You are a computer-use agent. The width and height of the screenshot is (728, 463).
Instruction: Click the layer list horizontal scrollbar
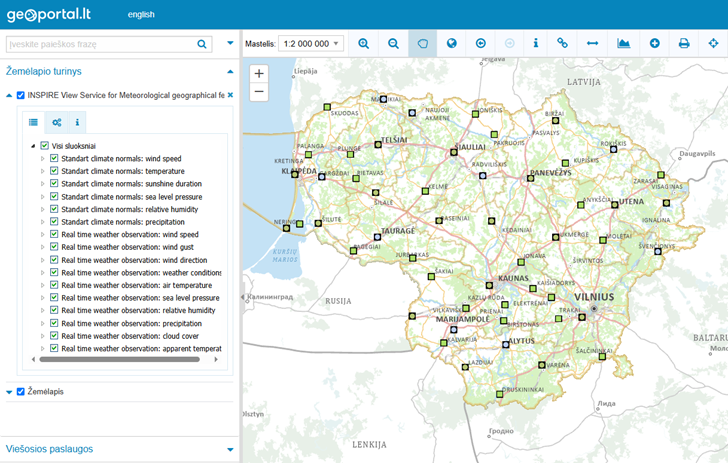(x=120, y=359)
